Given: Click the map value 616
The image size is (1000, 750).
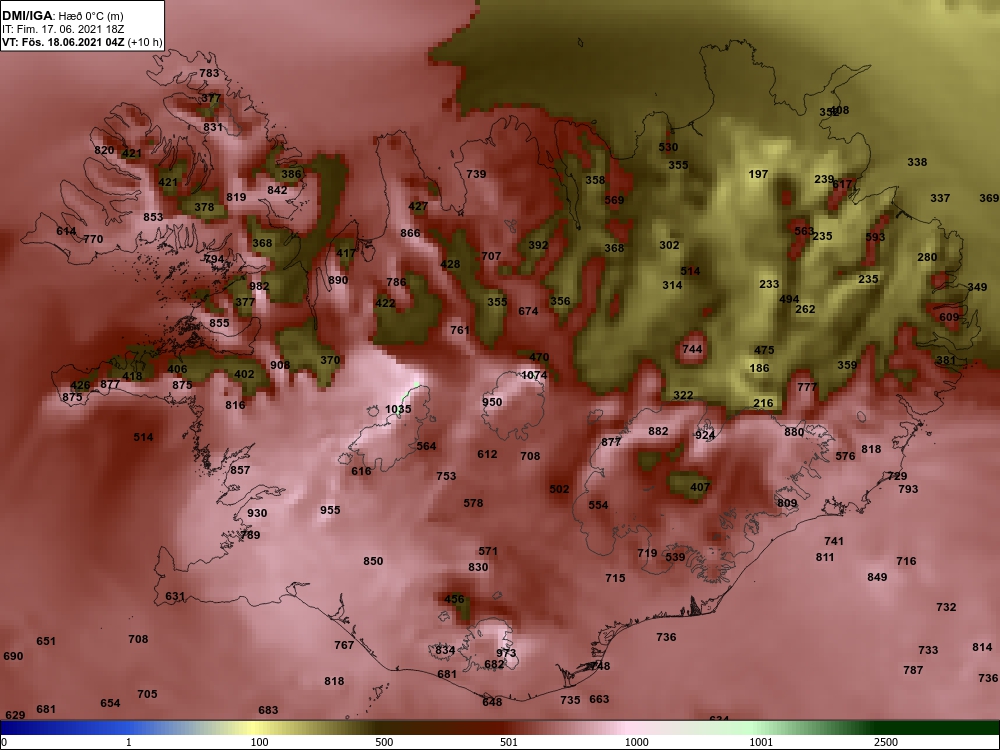Looking at the screenshot, I should tap(361, 471).
